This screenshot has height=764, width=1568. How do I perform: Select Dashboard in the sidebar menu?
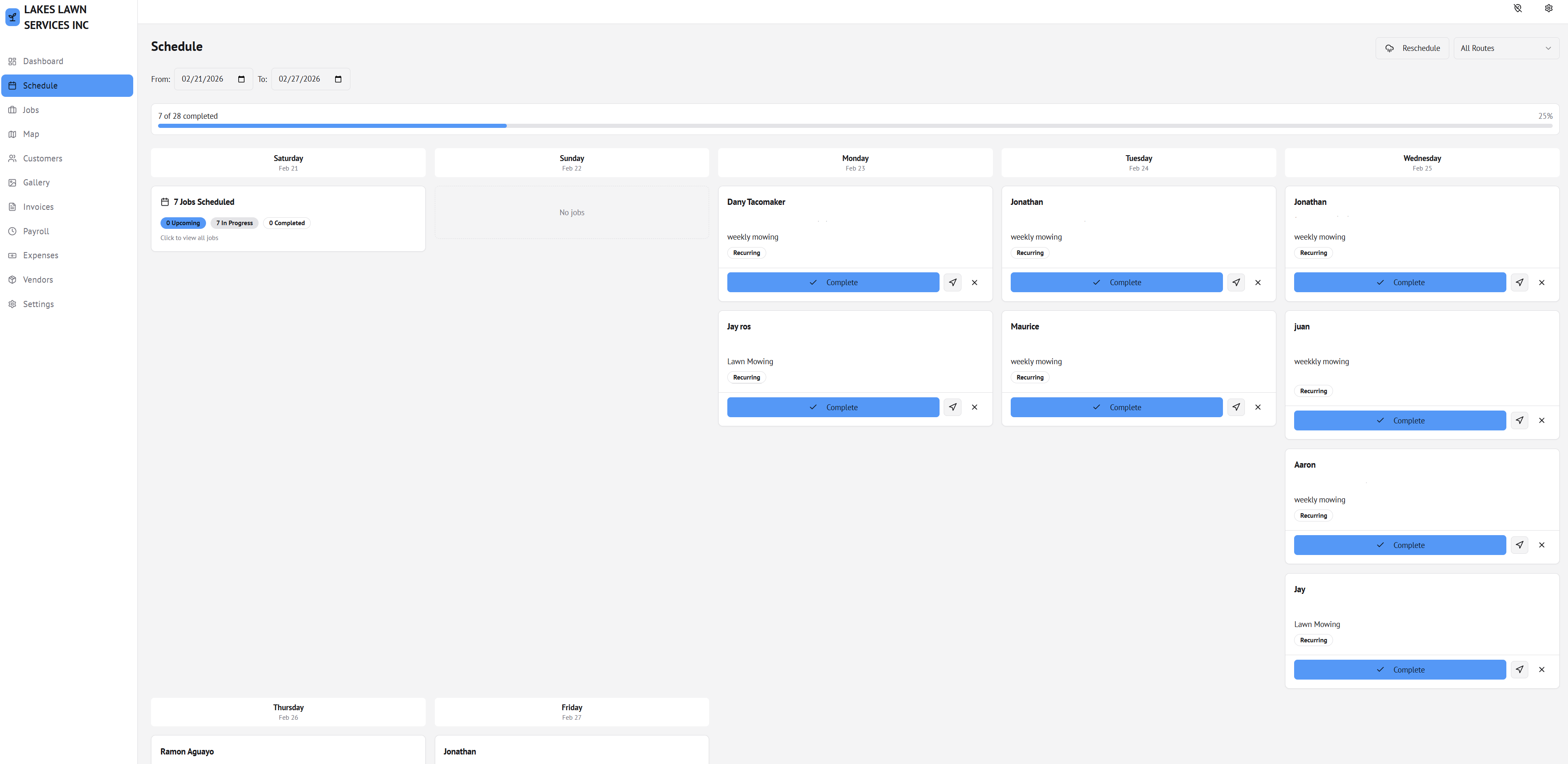(43, 61)
